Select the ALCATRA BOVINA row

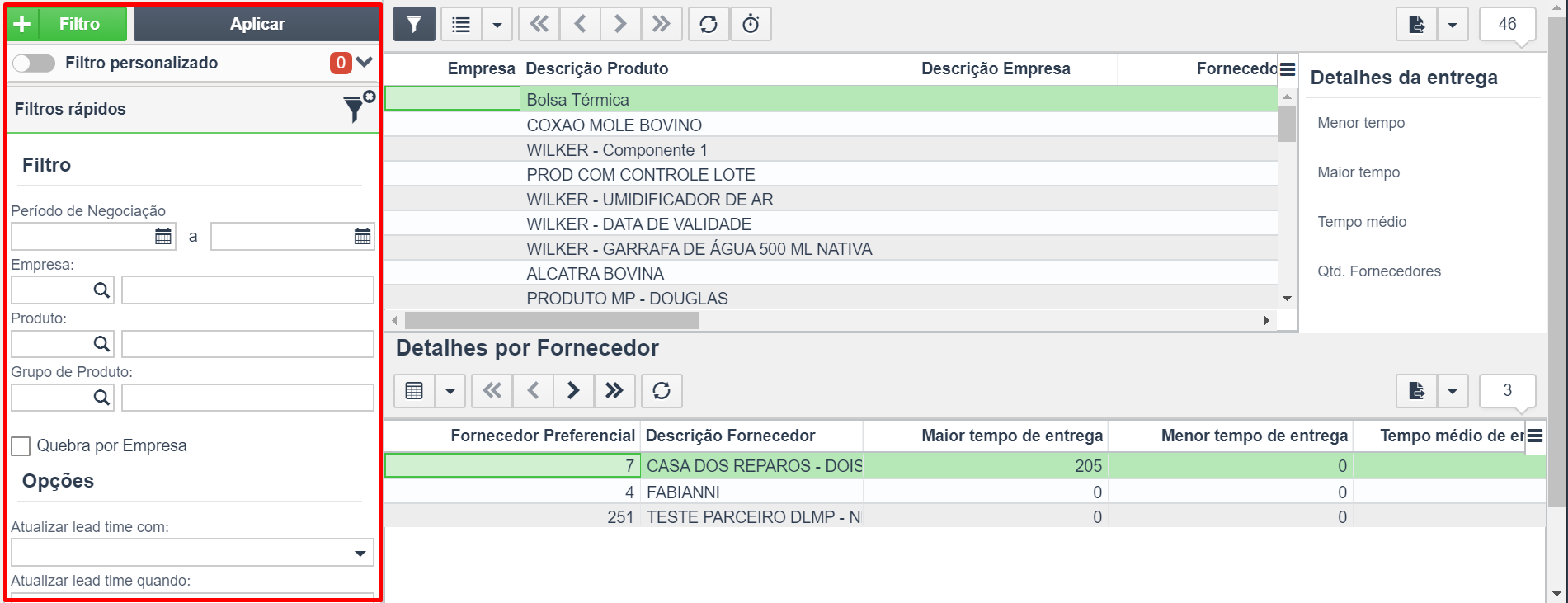(831, 273)
